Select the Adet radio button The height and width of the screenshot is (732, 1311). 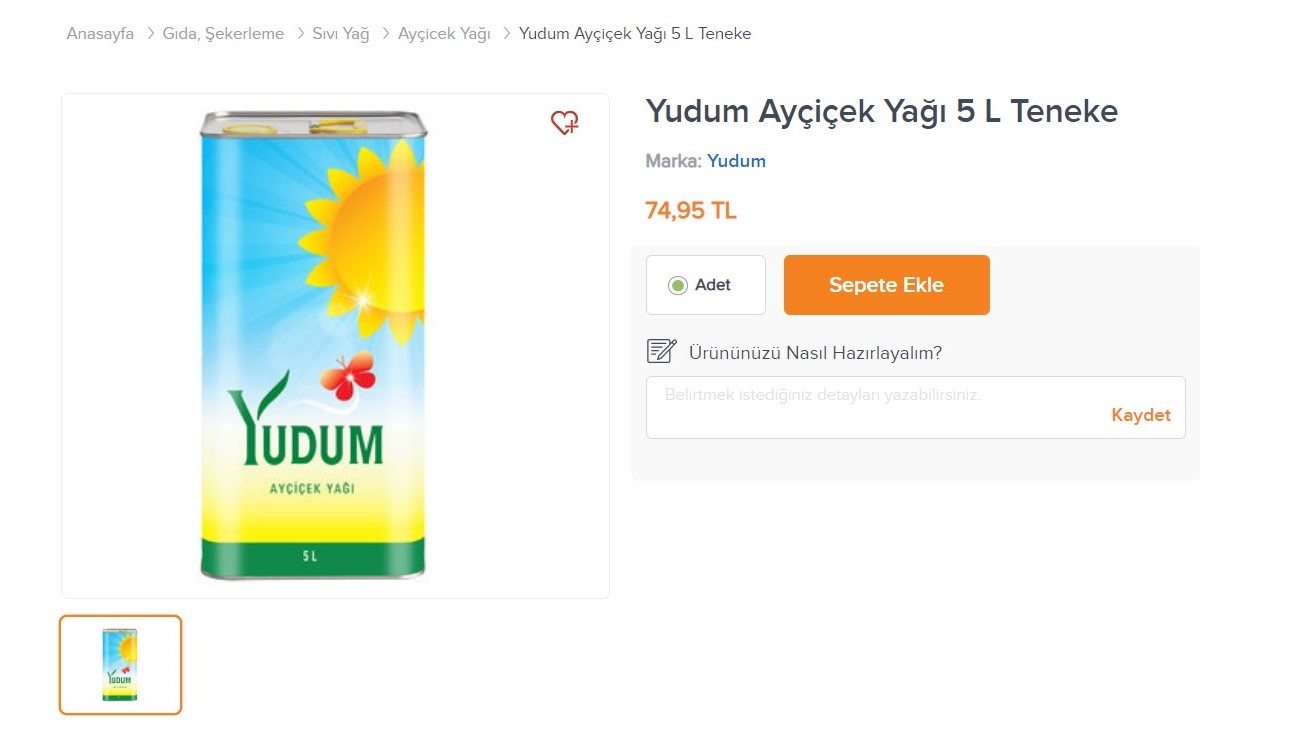[678, 285]
